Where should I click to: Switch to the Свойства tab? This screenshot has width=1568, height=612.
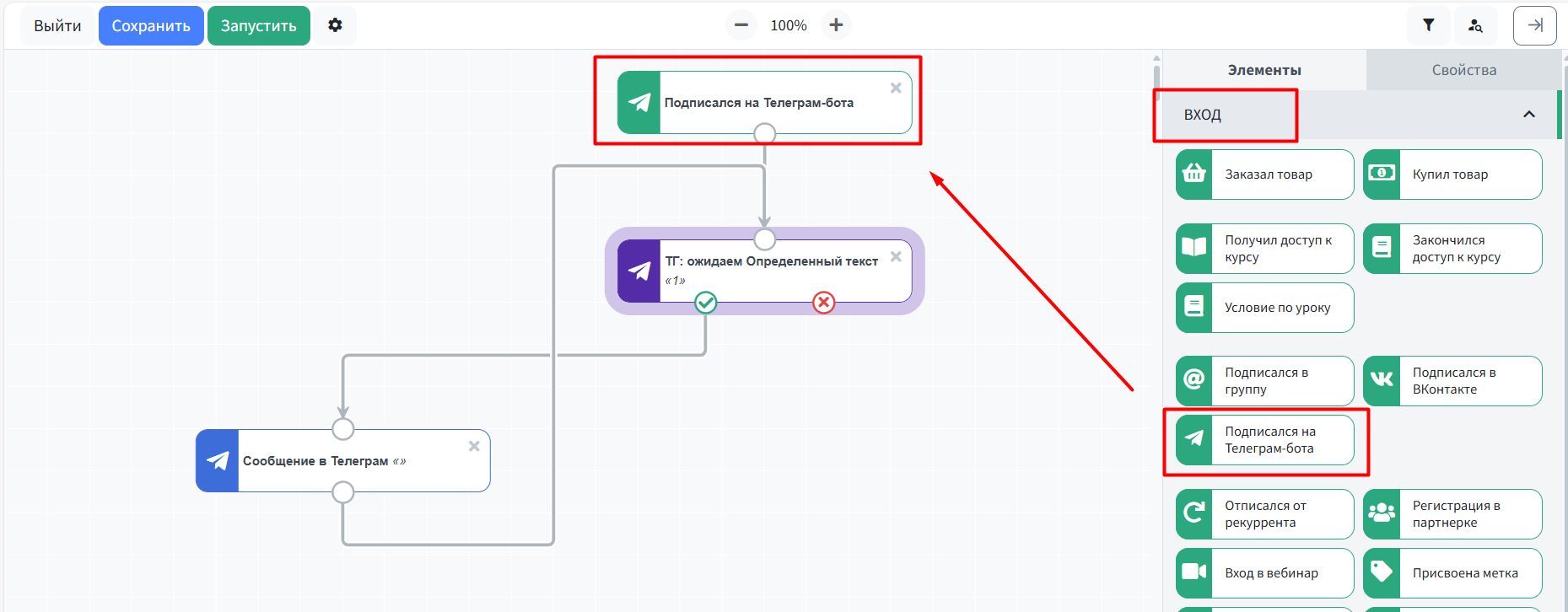click(1464, 70)
